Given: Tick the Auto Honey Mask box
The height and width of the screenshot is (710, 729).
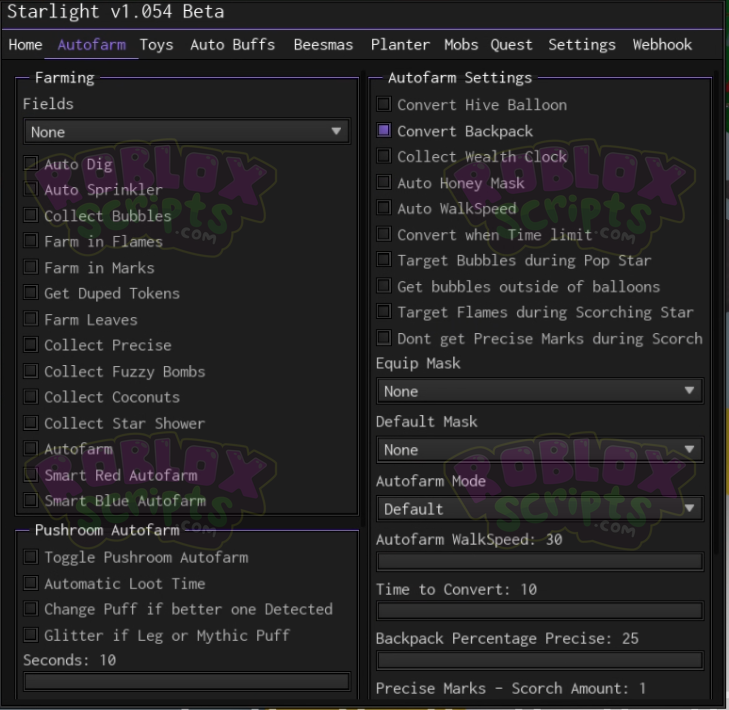Looking at the screenshot, I should click(384, 183).
